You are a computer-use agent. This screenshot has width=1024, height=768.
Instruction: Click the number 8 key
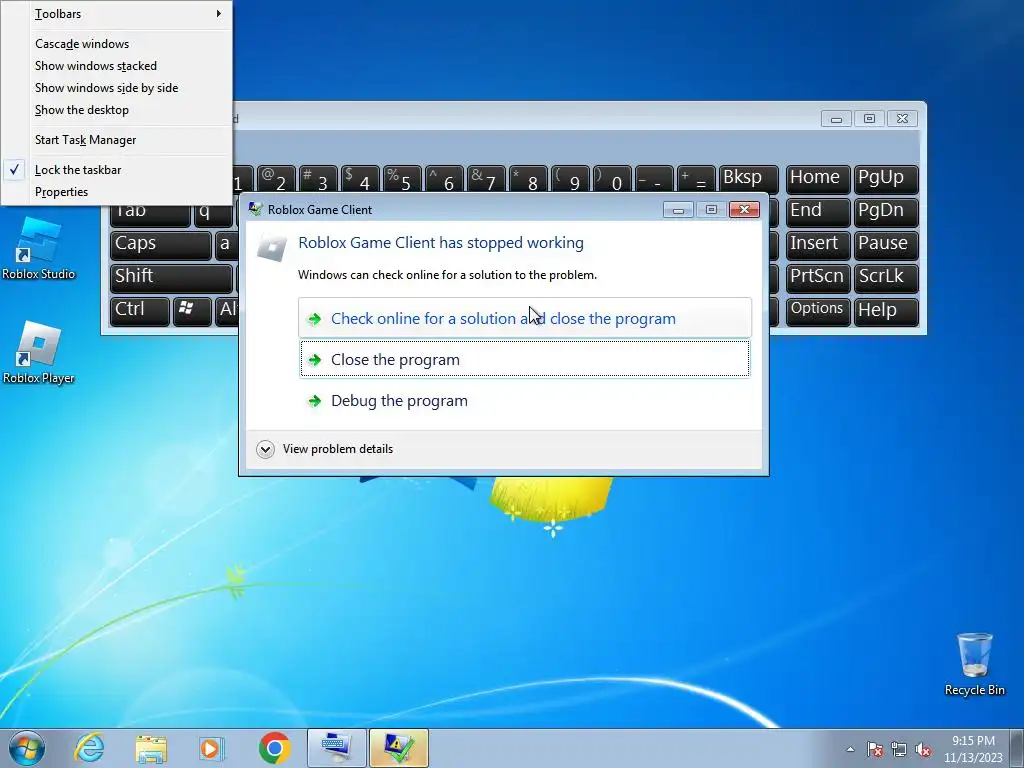point(528,179)
